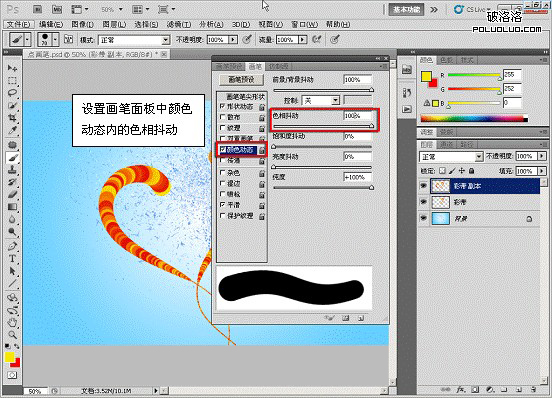Toggle Quick Mask mode icon

pos(12,375)
